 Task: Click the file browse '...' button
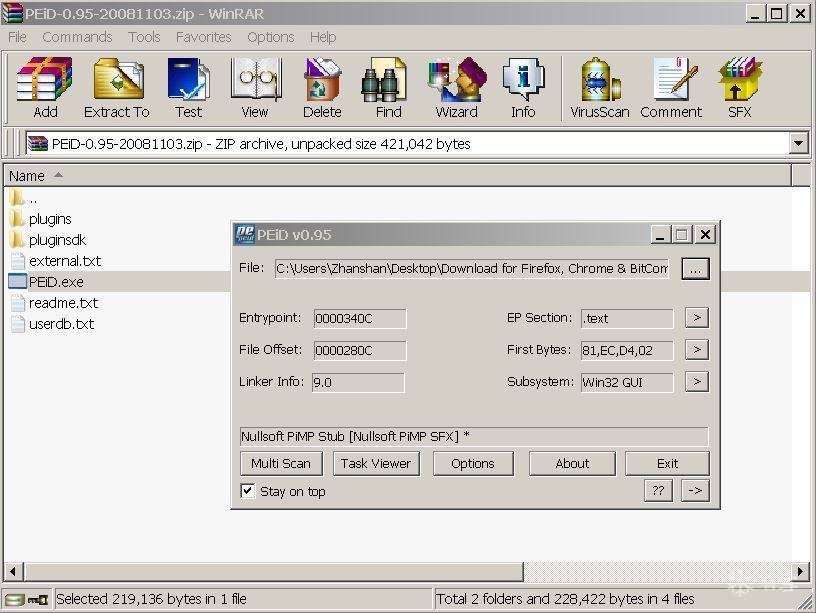pyautogui.click(x=695, y=269)
